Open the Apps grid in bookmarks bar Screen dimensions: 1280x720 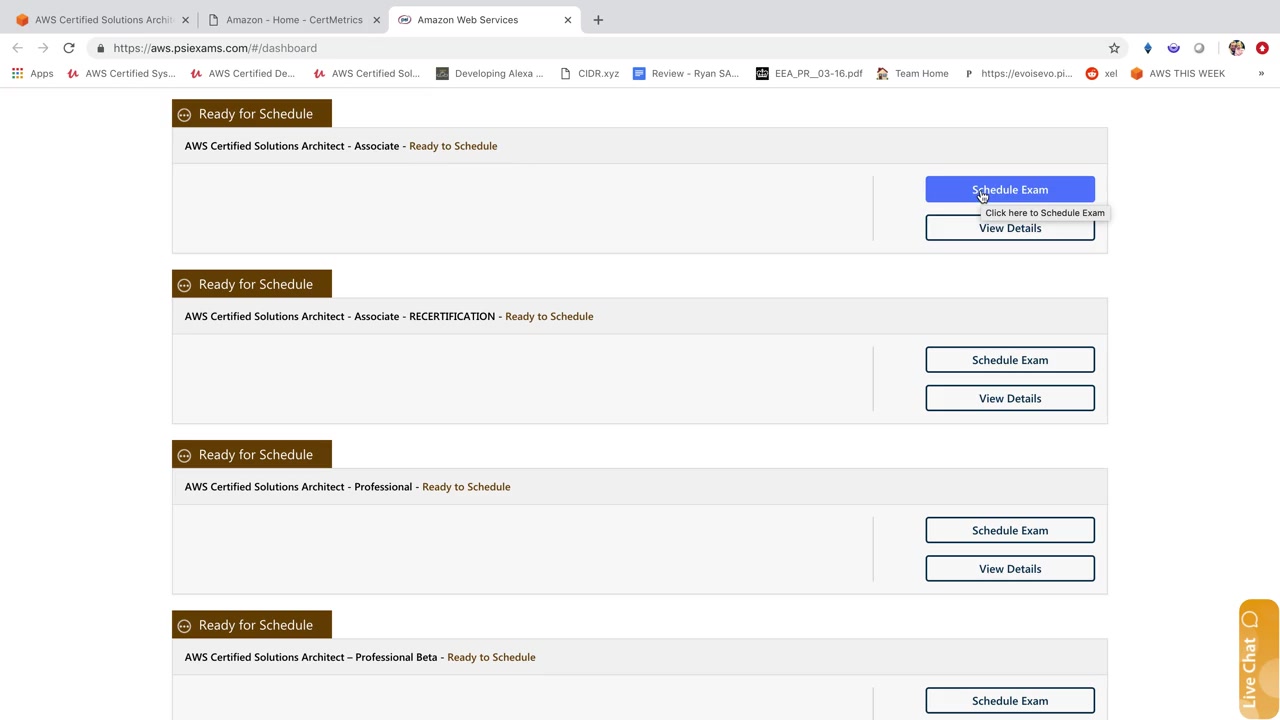click(x=32, y=73)
